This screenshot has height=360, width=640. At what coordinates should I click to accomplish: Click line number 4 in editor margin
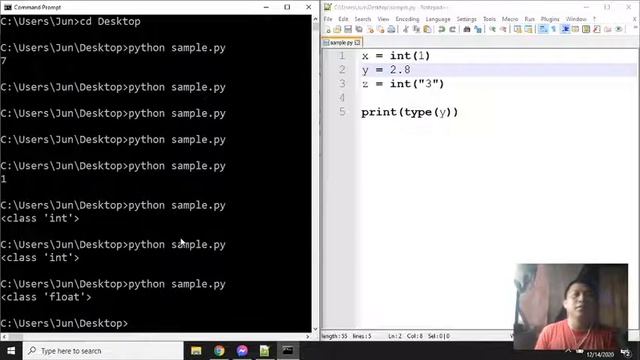342,98
